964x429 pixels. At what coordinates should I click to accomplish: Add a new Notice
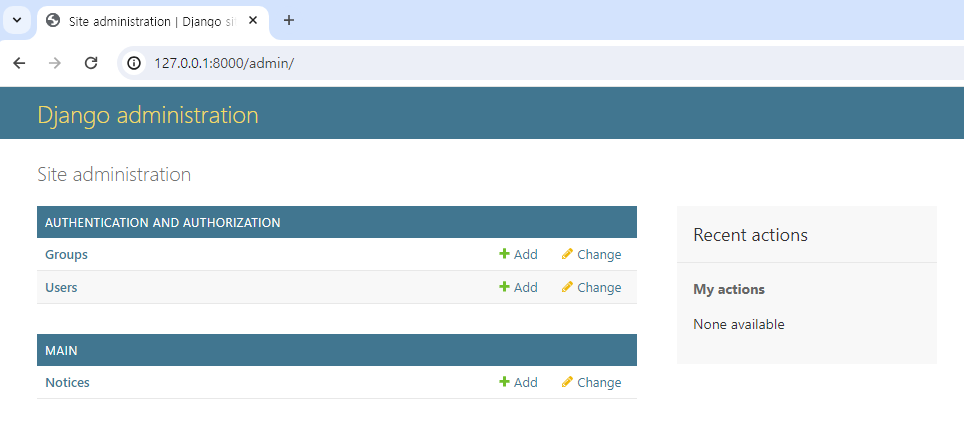pos(518,382)
